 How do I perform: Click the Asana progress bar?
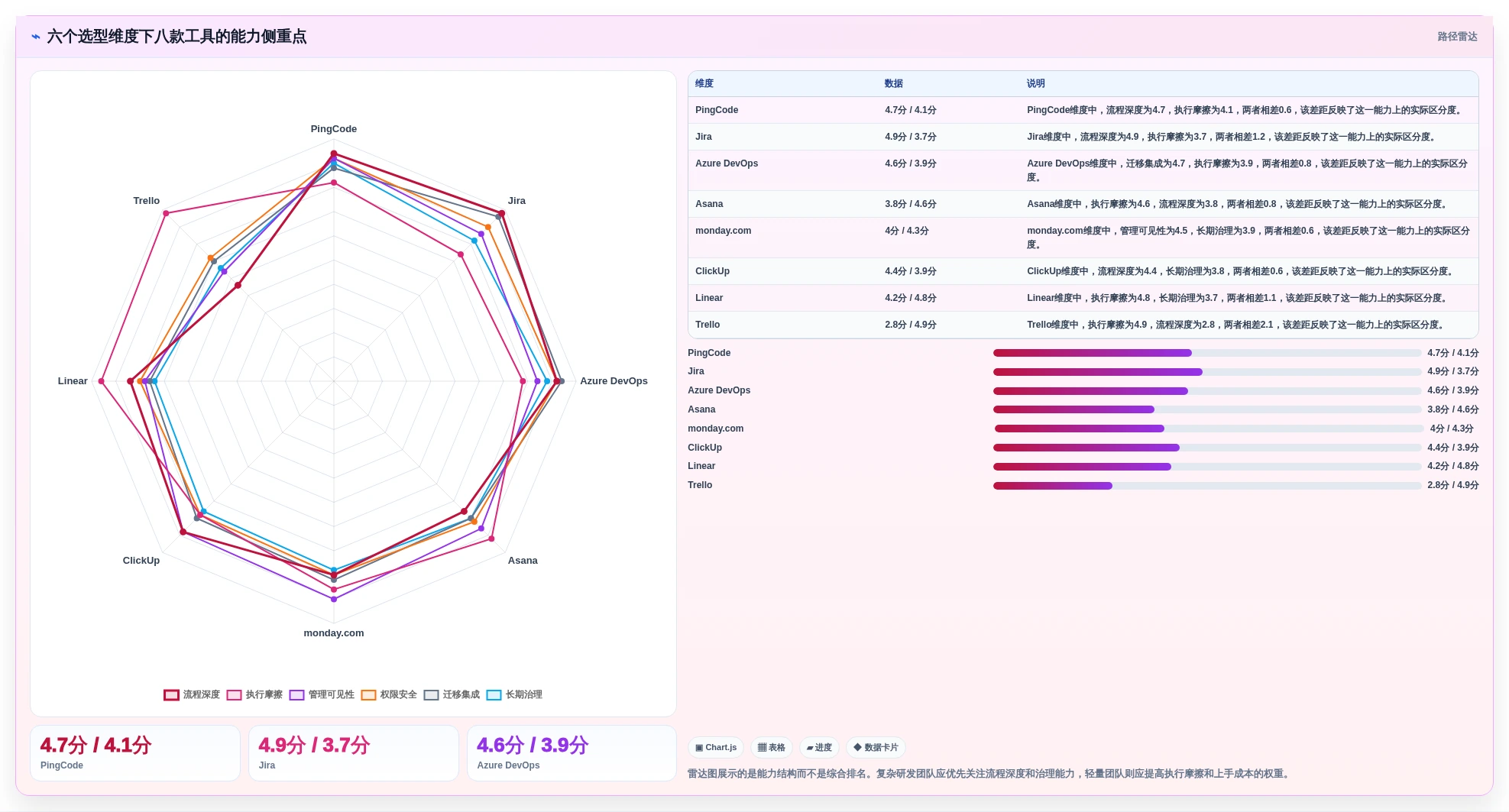pyautogui.click(x=1207, y=409)
